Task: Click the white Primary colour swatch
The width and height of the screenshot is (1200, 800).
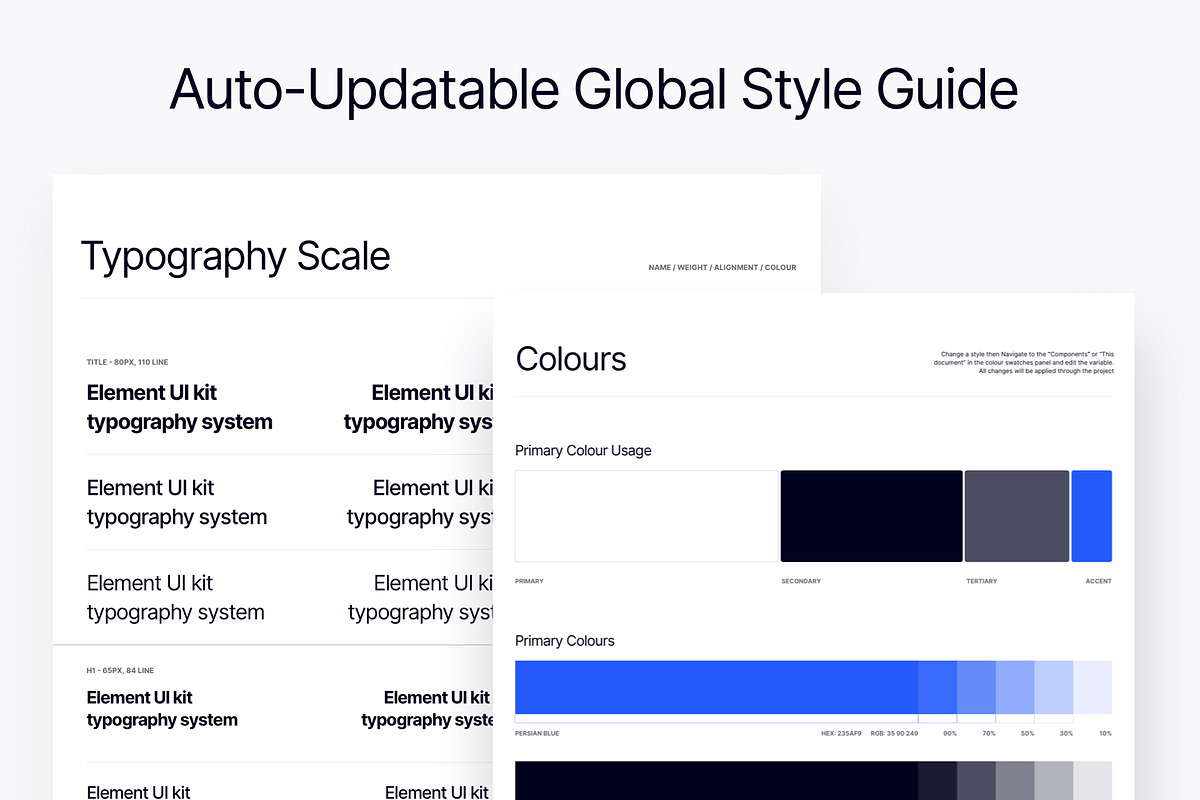Action: tap(646, 516)
